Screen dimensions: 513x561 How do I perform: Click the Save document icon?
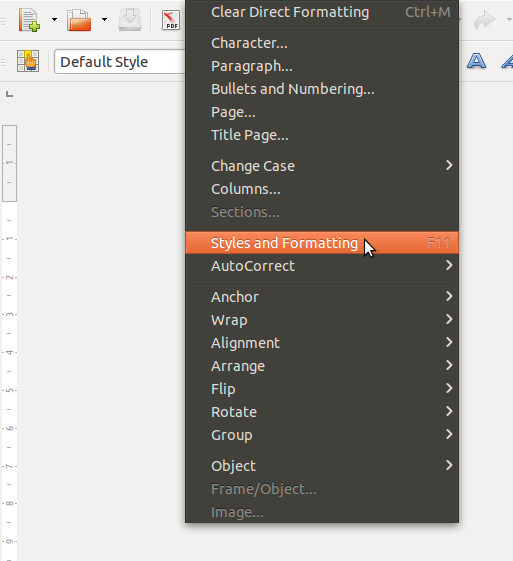(130, 20)
